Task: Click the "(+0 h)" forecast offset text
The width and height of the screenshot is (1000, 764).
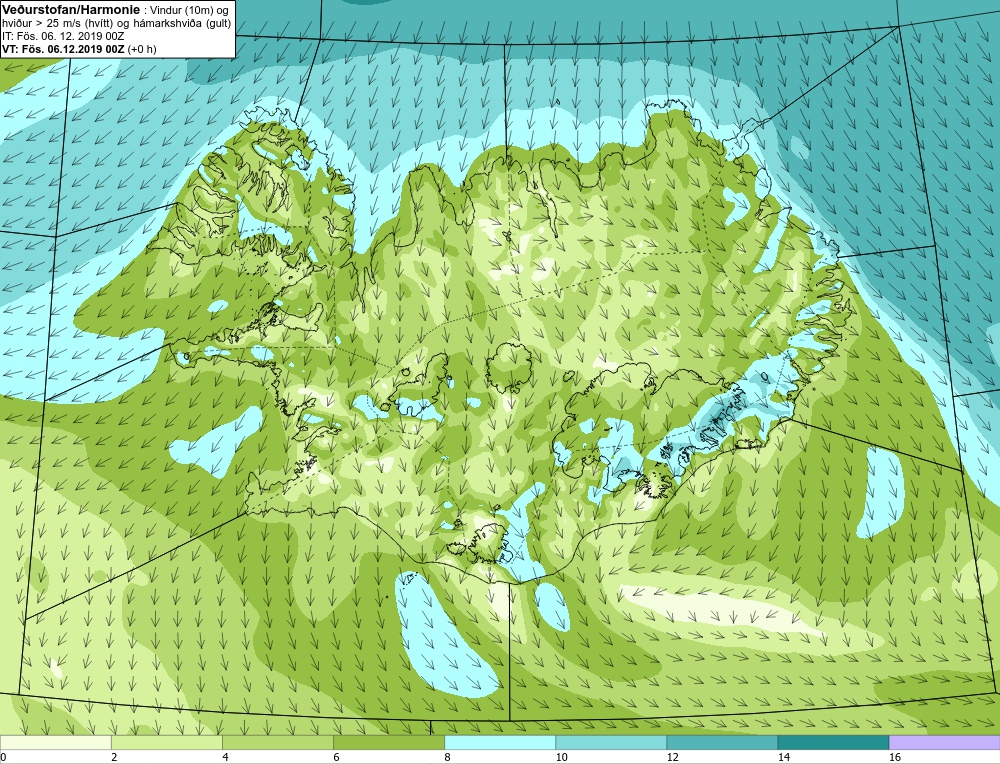Action: coord(142,49)
